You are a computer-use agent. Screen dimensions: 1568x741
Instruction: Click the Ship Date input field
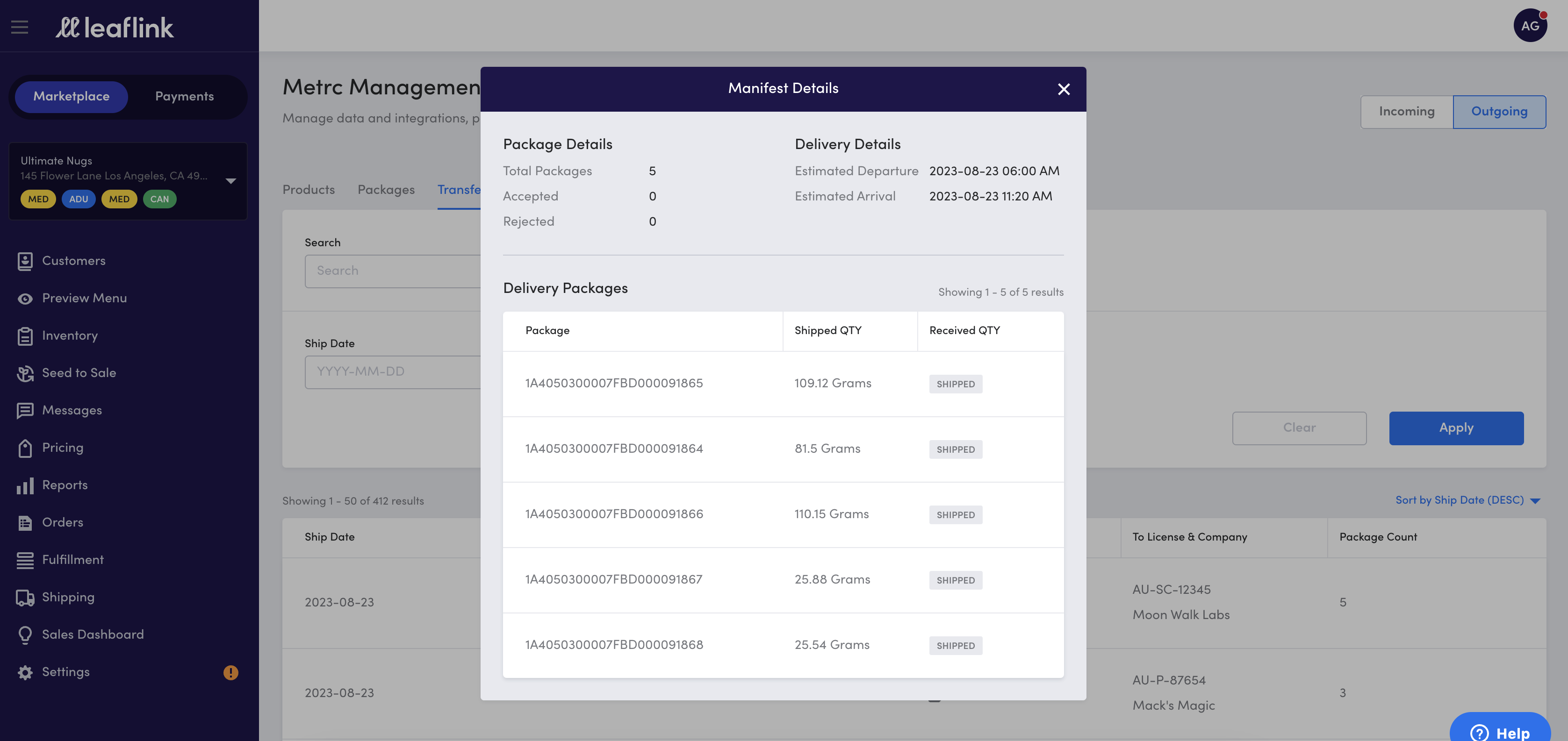pyautogui.click(x=393, y=372)
